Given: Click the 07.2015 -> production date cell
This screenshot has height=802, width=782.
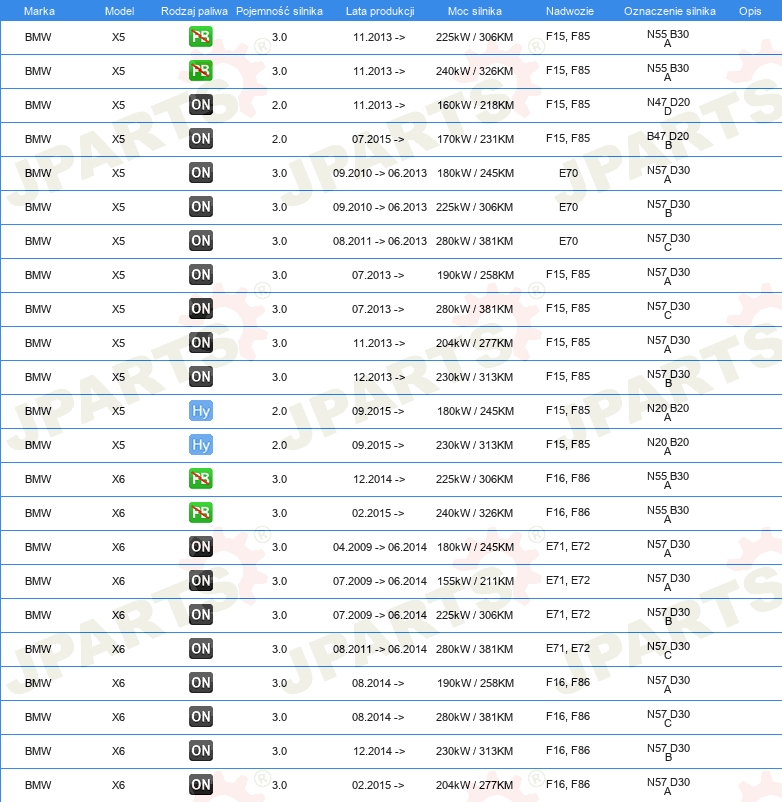Looking at the screenshot, I should pos(378,139).
